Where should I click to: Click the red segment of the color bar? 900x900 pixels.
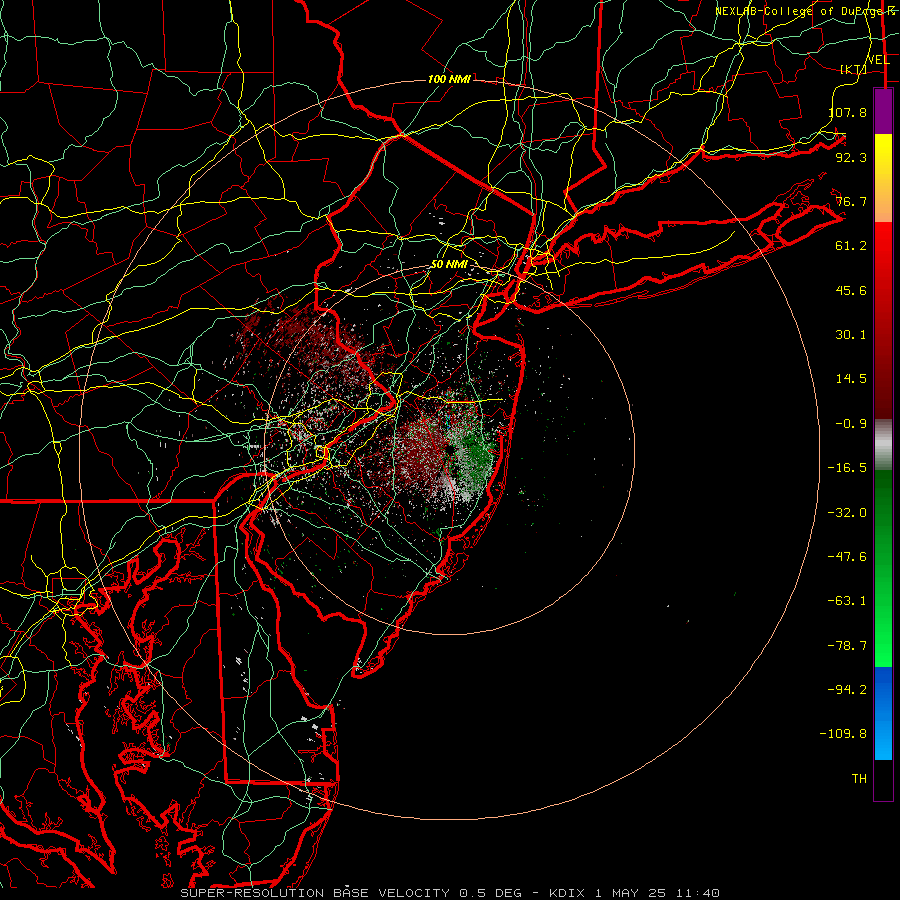[x=883, y=320]
